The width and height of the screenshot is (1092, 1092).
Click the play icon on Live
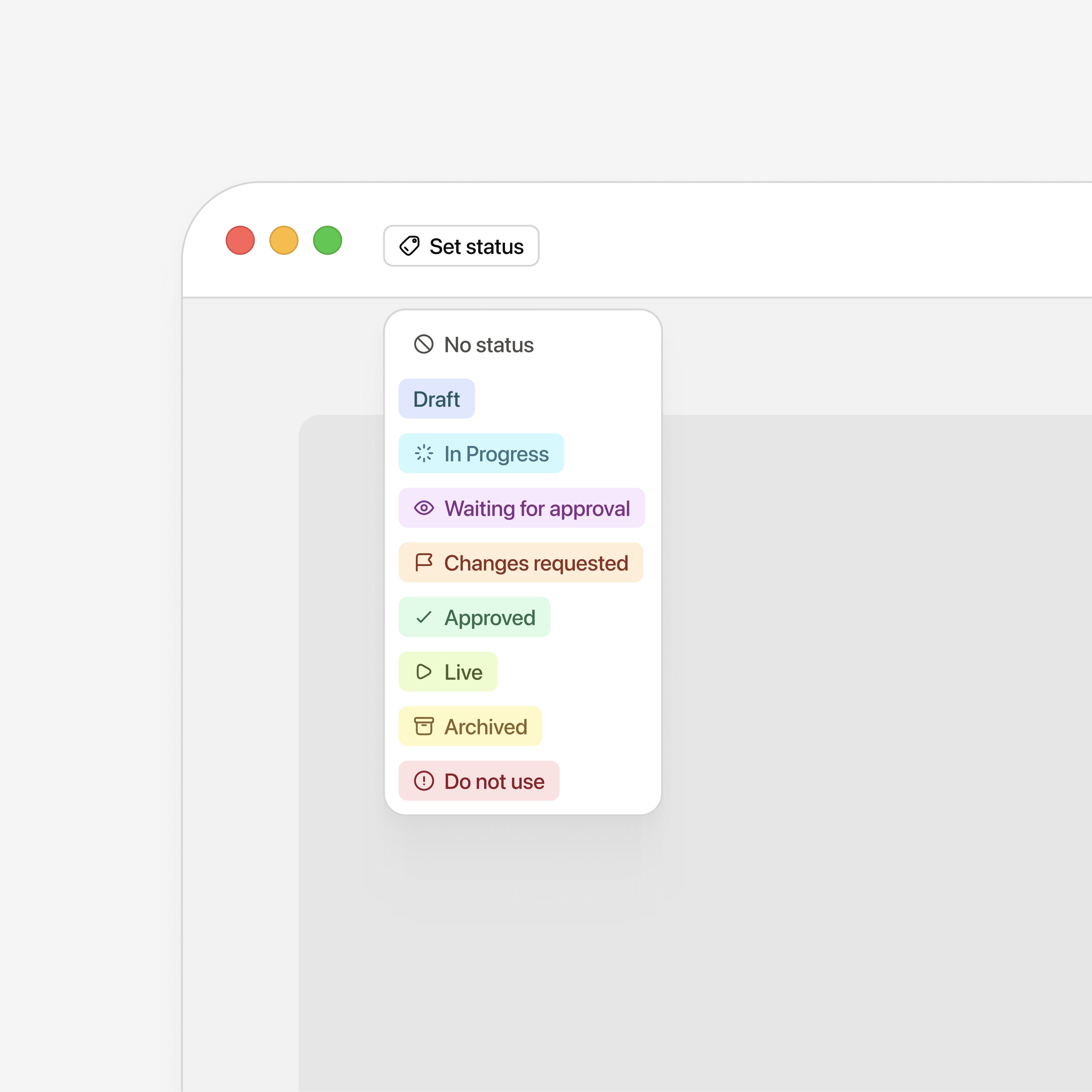[423, 672]
